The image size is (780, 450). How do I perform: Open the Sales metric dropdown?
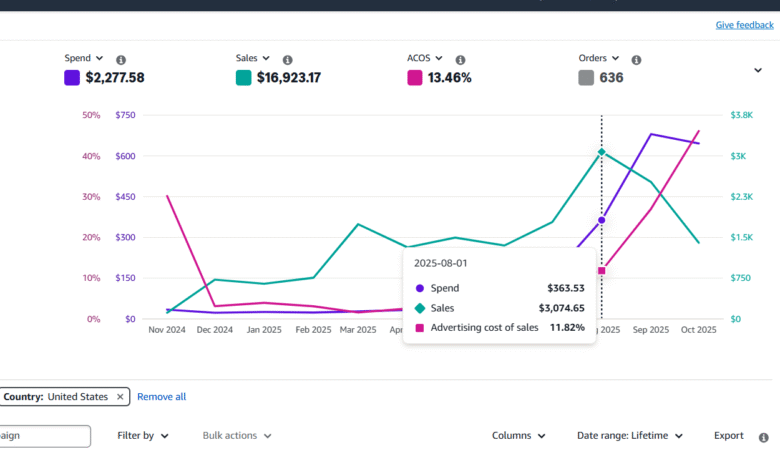[x=266, y=59]
